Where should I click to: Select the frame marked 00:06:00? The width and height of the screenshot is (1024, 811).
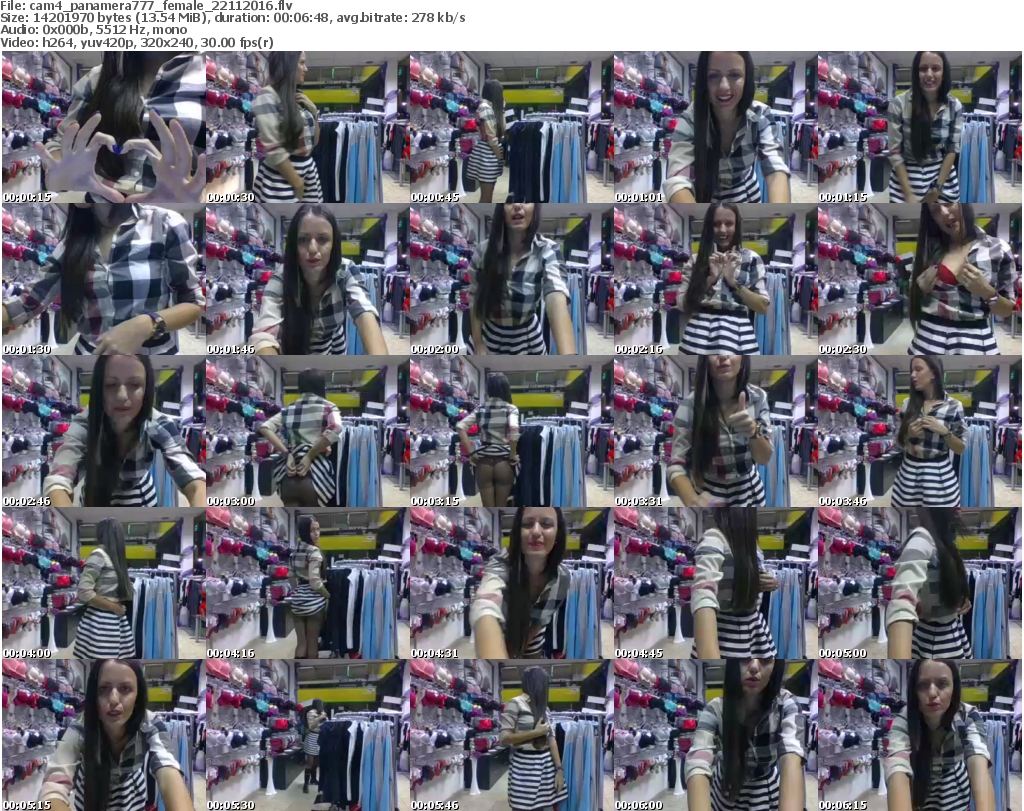click(715, 735)
